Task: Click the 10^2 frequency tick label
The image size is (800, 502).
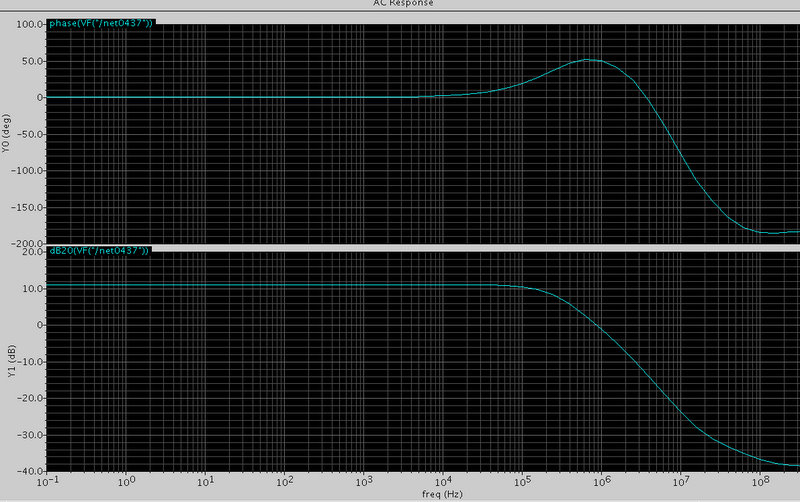Action: coord(285,481)
